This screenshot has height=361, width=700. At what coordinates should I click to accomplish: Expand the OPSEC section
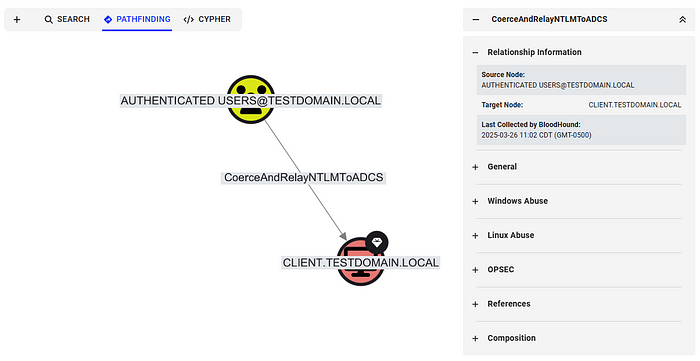(475, 270)
